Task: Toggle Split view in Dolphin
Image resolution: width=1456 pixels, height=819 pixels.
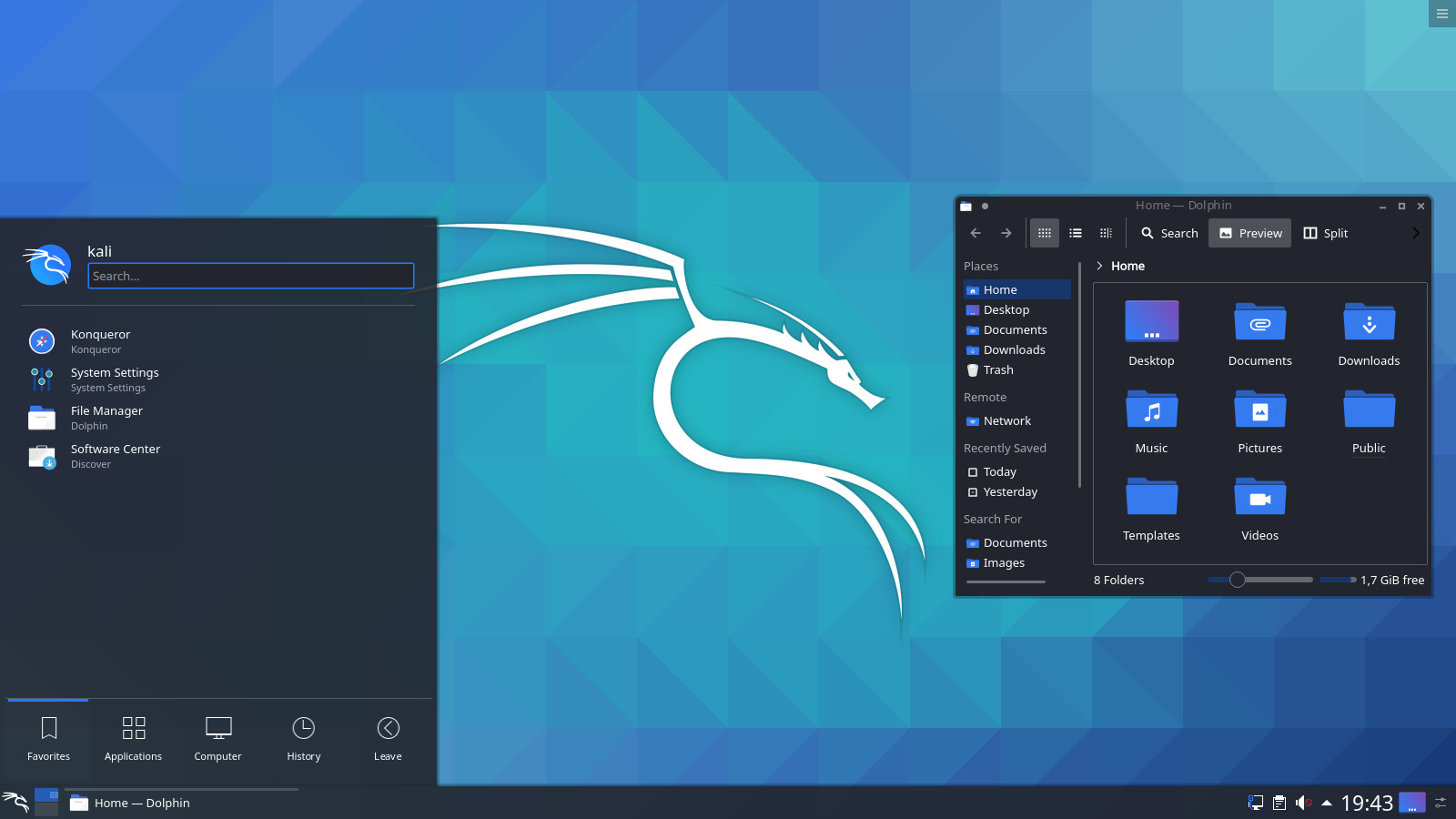Action: tap(1325, 233)
